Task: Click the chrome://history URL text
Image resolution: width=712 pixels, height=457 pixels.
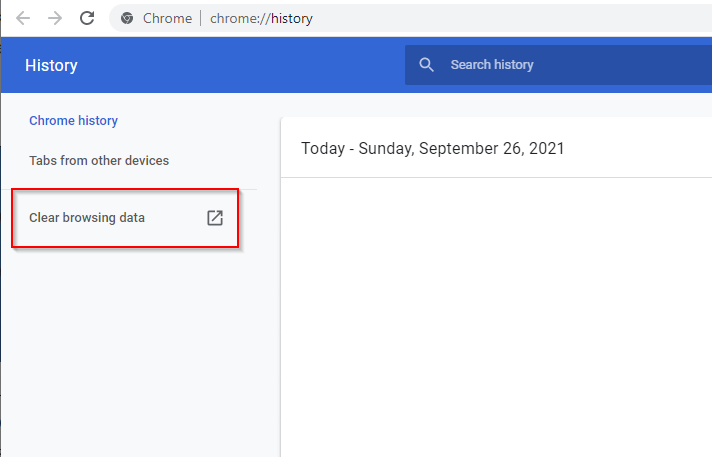Action: (x=261, y=18)
